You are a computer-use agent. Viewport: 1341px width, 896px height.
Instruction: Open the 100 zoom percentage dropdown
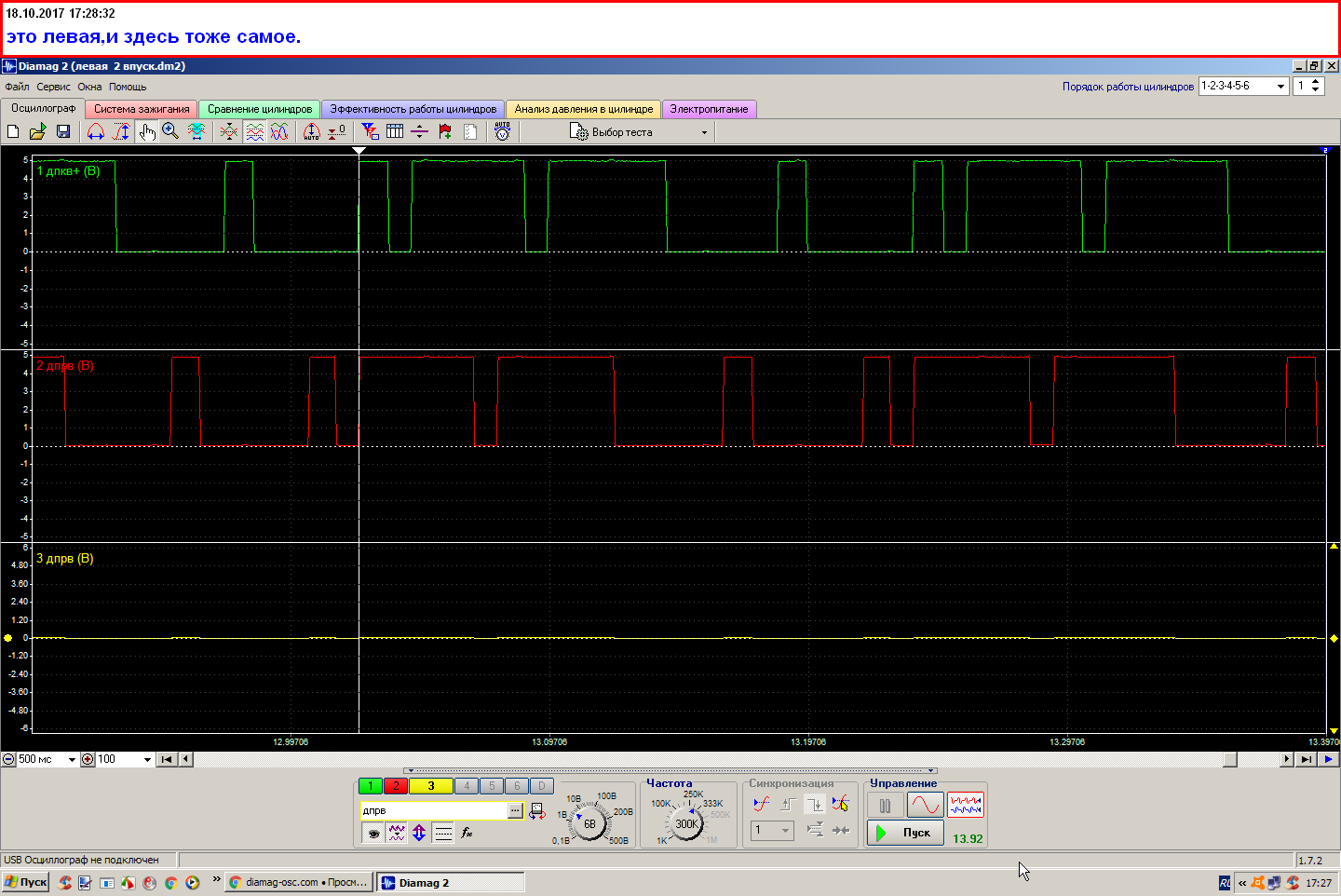147,759
